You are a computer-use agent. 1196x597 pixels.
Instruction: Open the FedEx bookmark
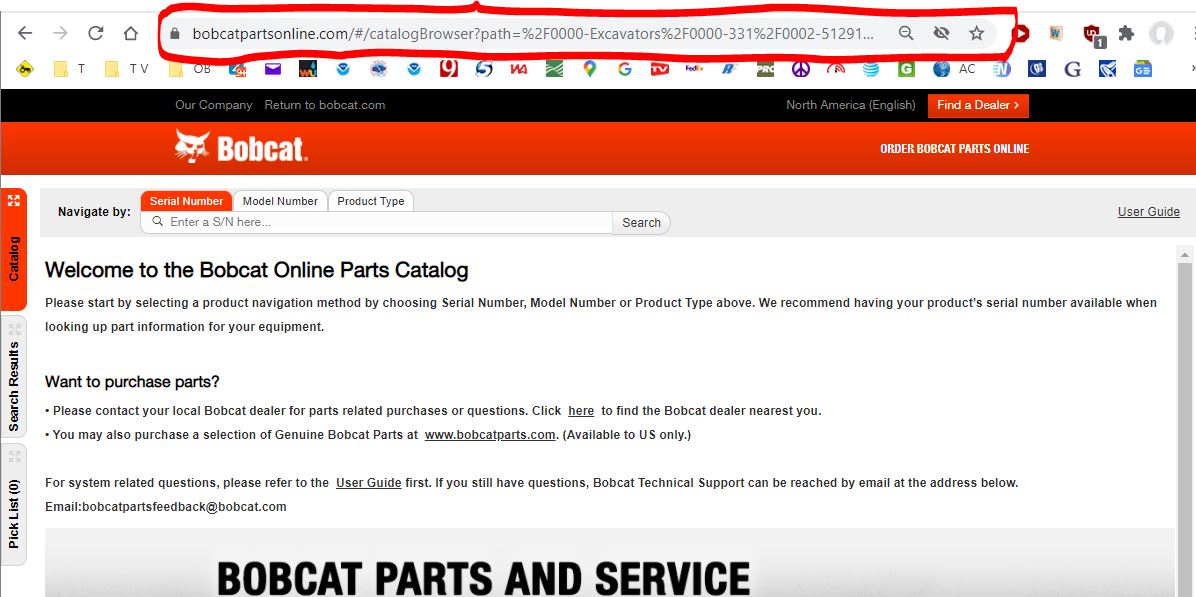click(695, 69)
